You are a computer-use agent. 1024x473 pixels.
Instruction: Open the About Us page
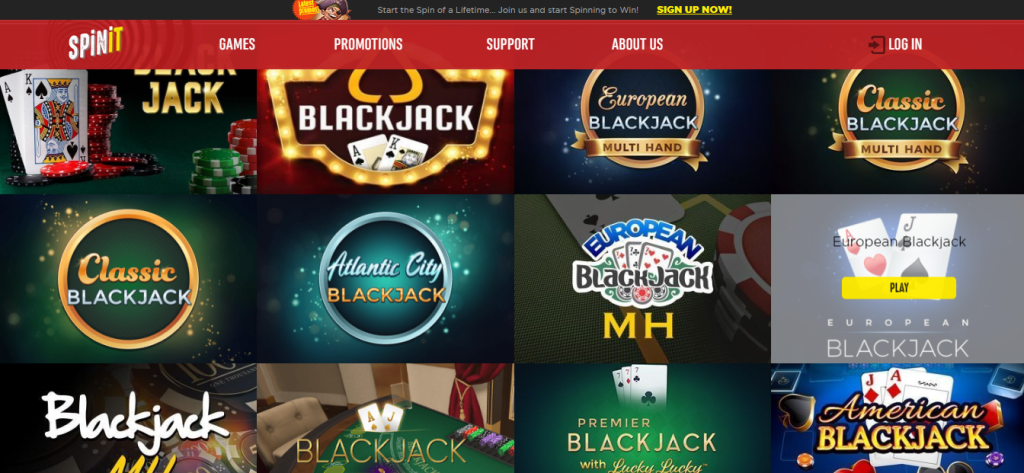(637, 44)
